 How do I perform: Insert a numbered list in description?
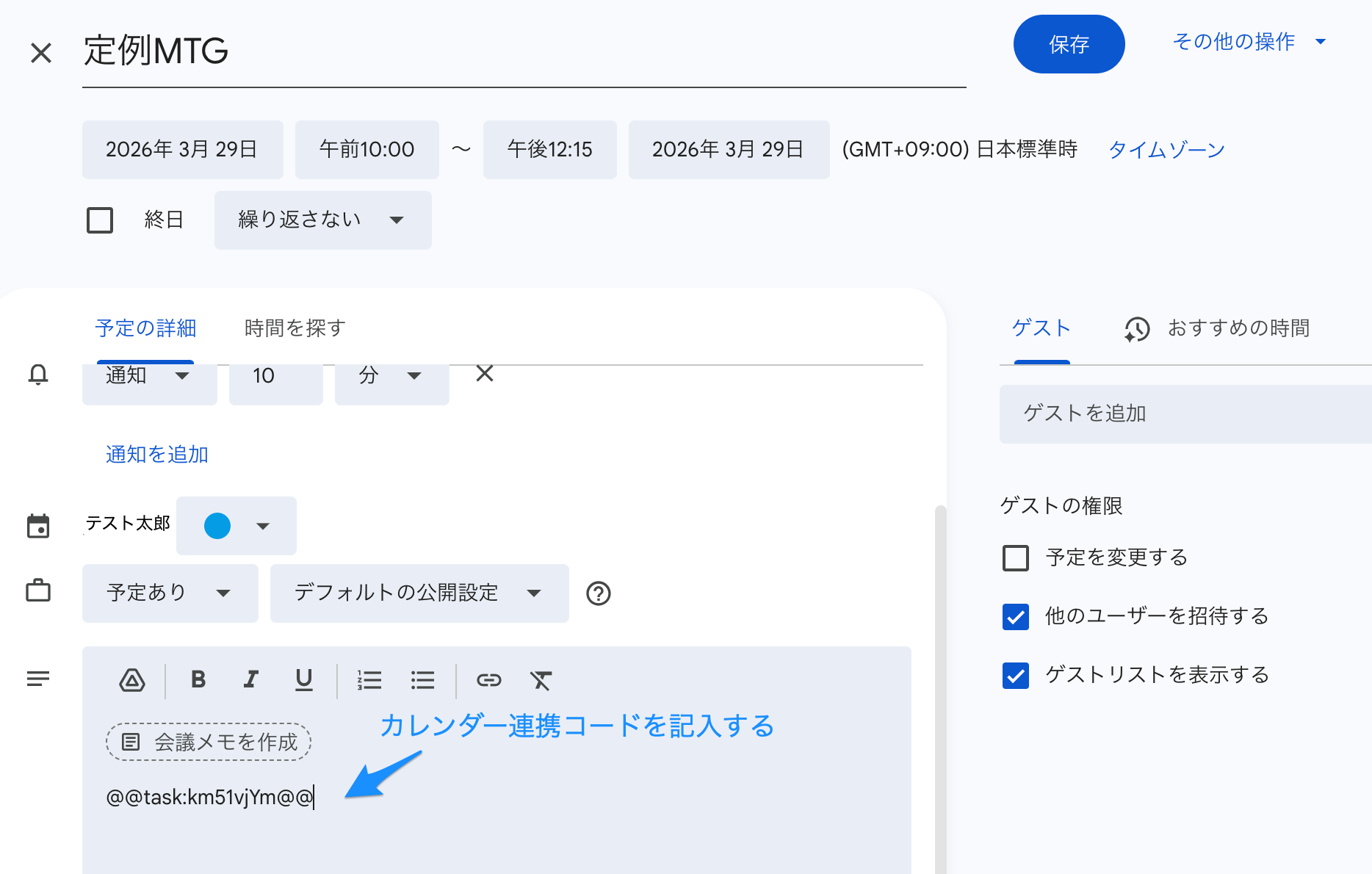click(369, 680)
